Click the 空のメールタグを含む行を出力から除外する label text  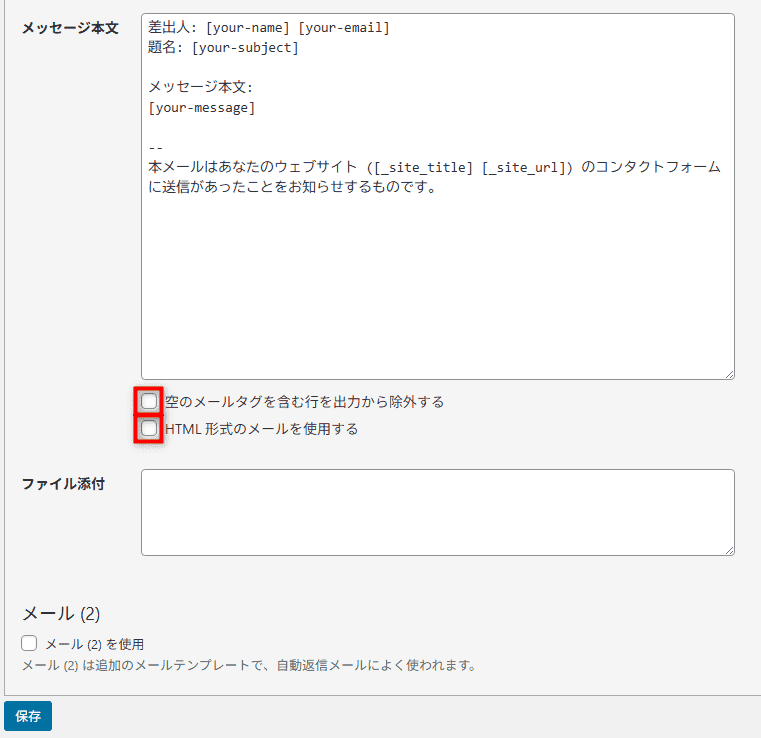(304, 402)
